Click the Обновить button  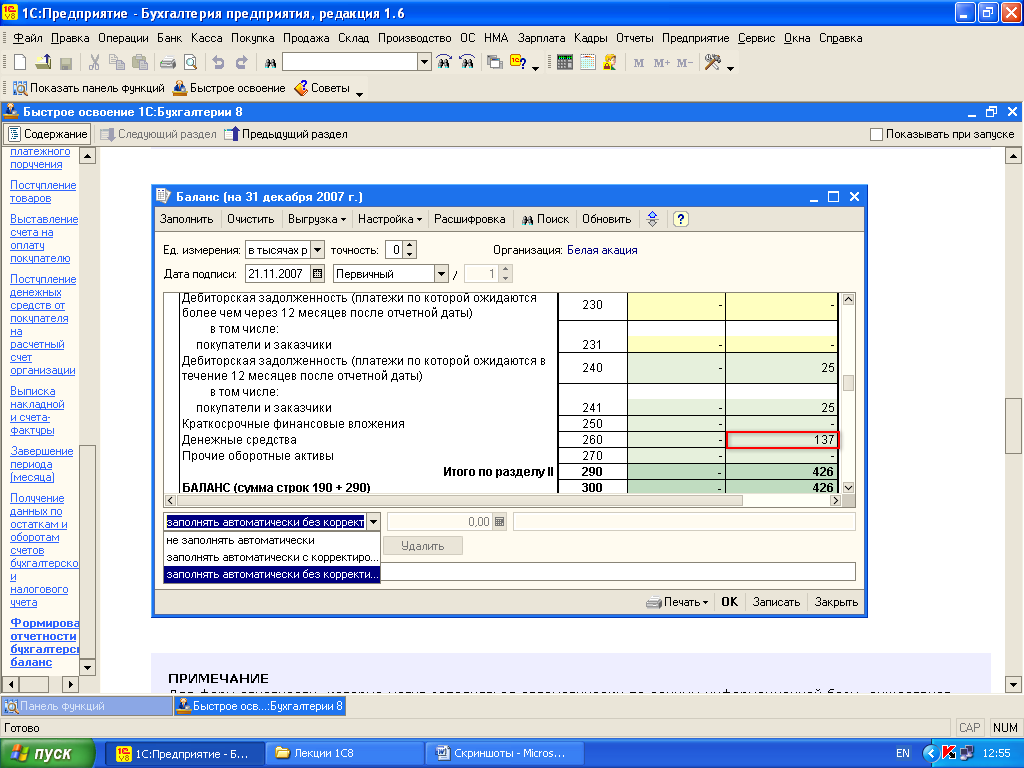607,219
